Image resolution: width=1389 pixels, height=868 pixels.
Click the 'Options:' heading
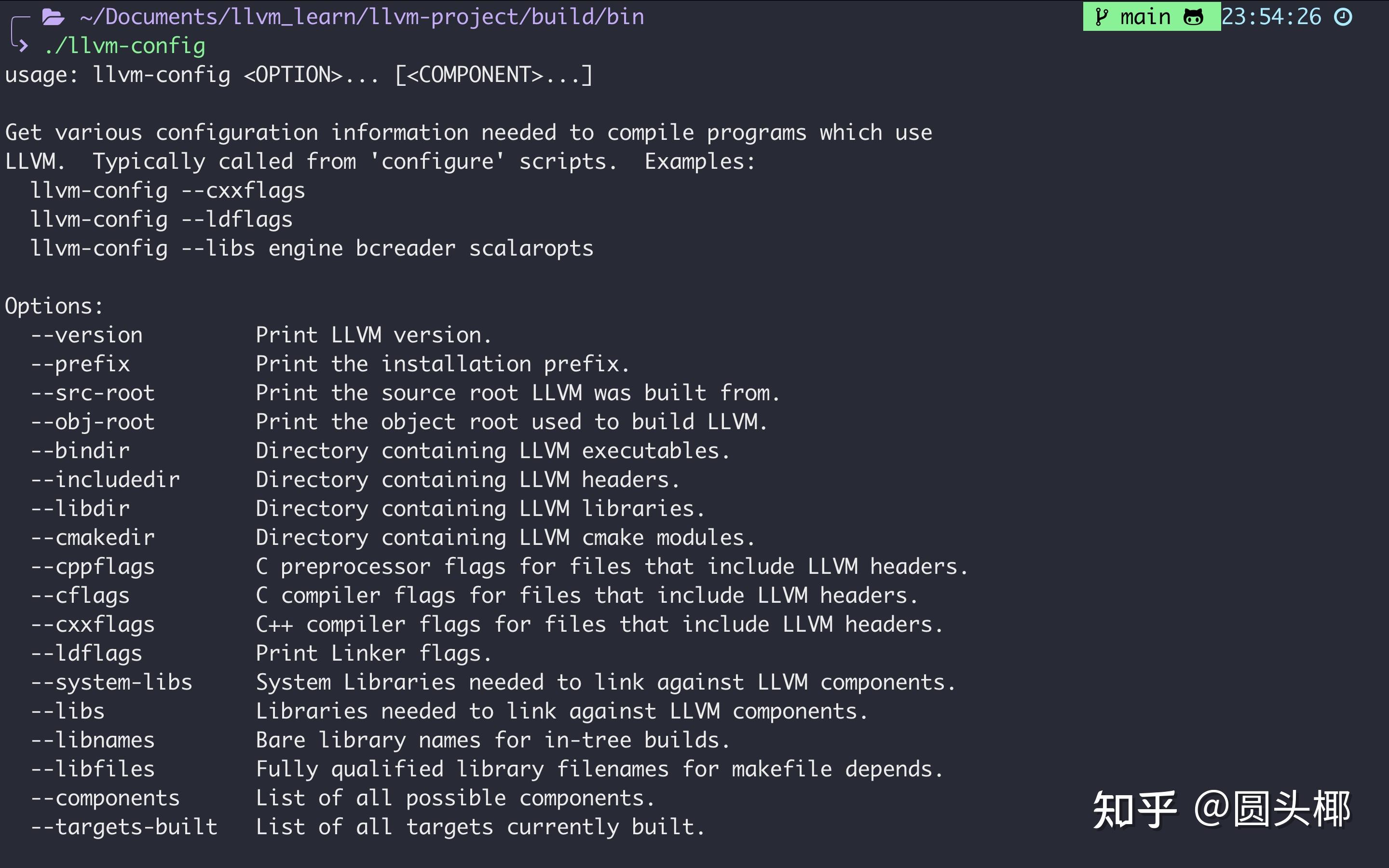(x=54, y=306)
